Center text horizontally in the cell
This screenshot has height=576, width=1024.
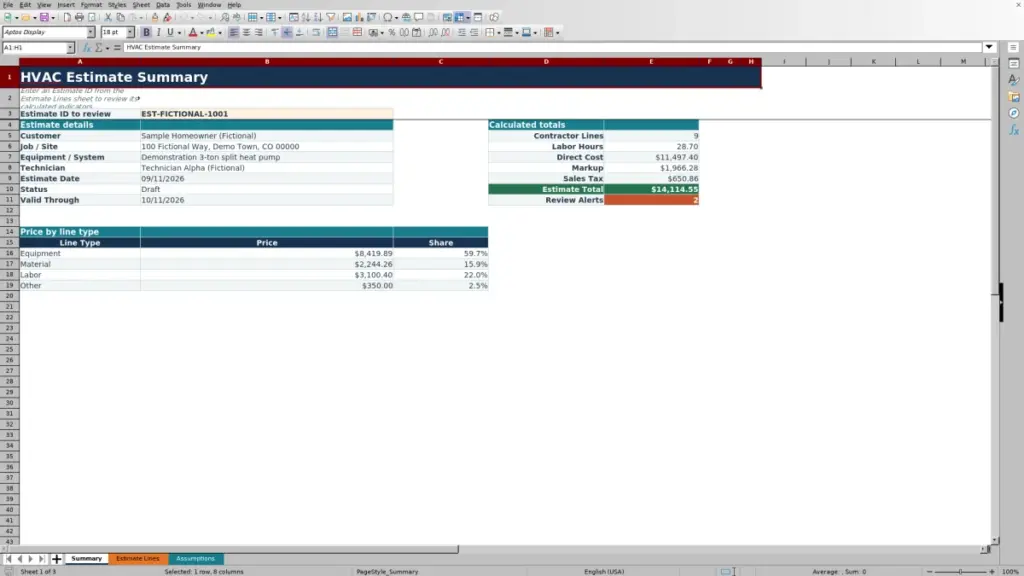coord(246,33)
